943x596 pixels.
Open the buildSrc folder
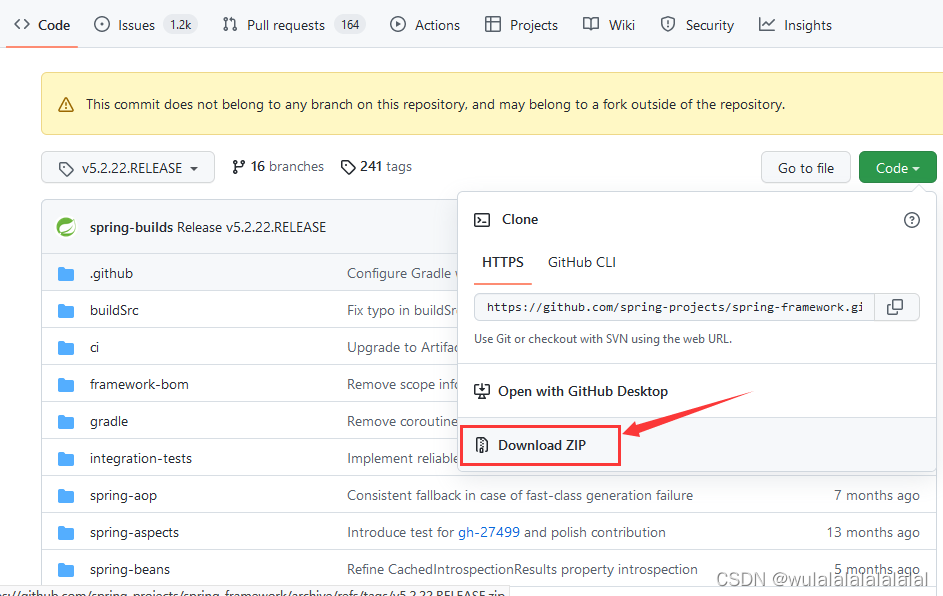pos(114,310)
